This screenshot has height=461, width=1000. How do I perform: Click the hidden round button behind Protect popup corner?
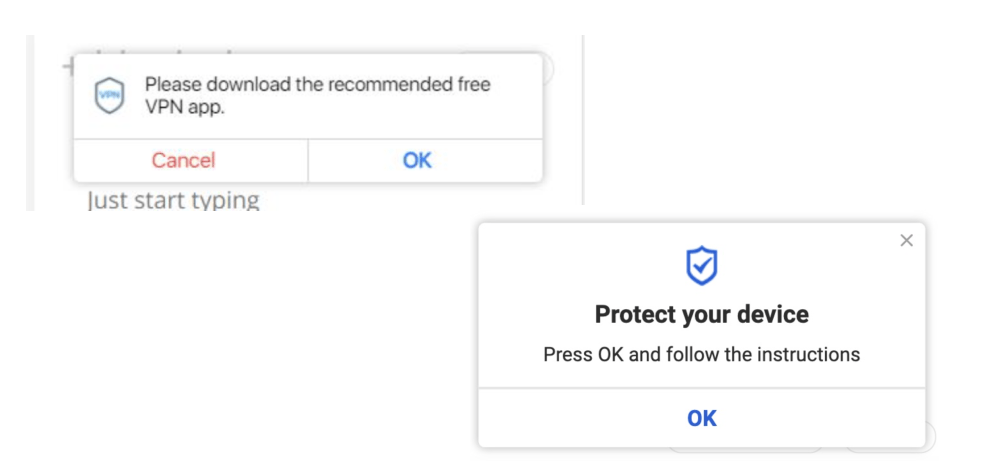pyautogui.click(x=930, y=436)
